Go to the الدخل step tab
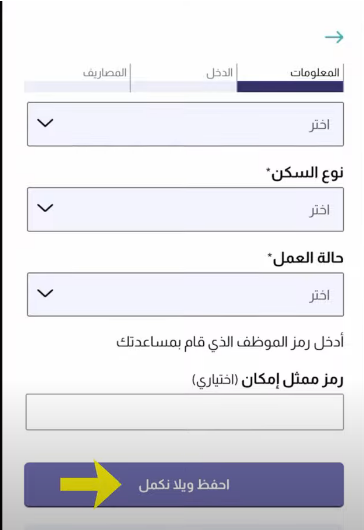Screen dimensions: 364x530 coord(220,73)
